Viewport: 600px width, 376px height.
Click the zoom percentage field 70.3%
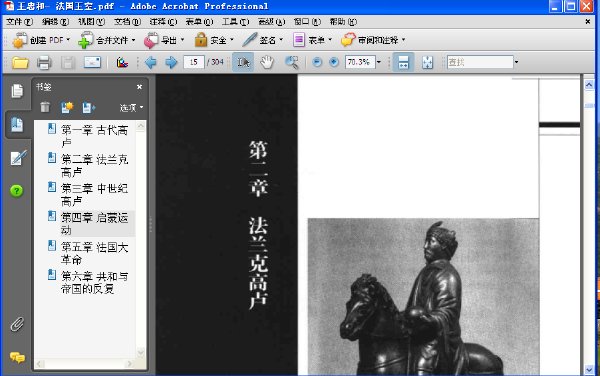360,62
